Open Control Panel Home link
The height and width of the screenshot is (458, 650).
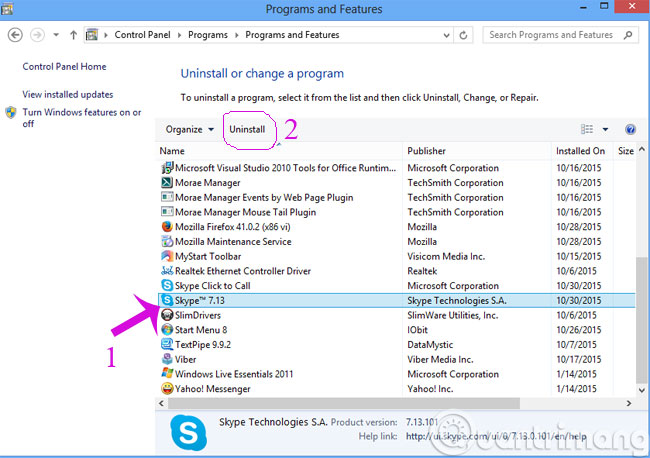pyautogui.click(x=64, y=67)
